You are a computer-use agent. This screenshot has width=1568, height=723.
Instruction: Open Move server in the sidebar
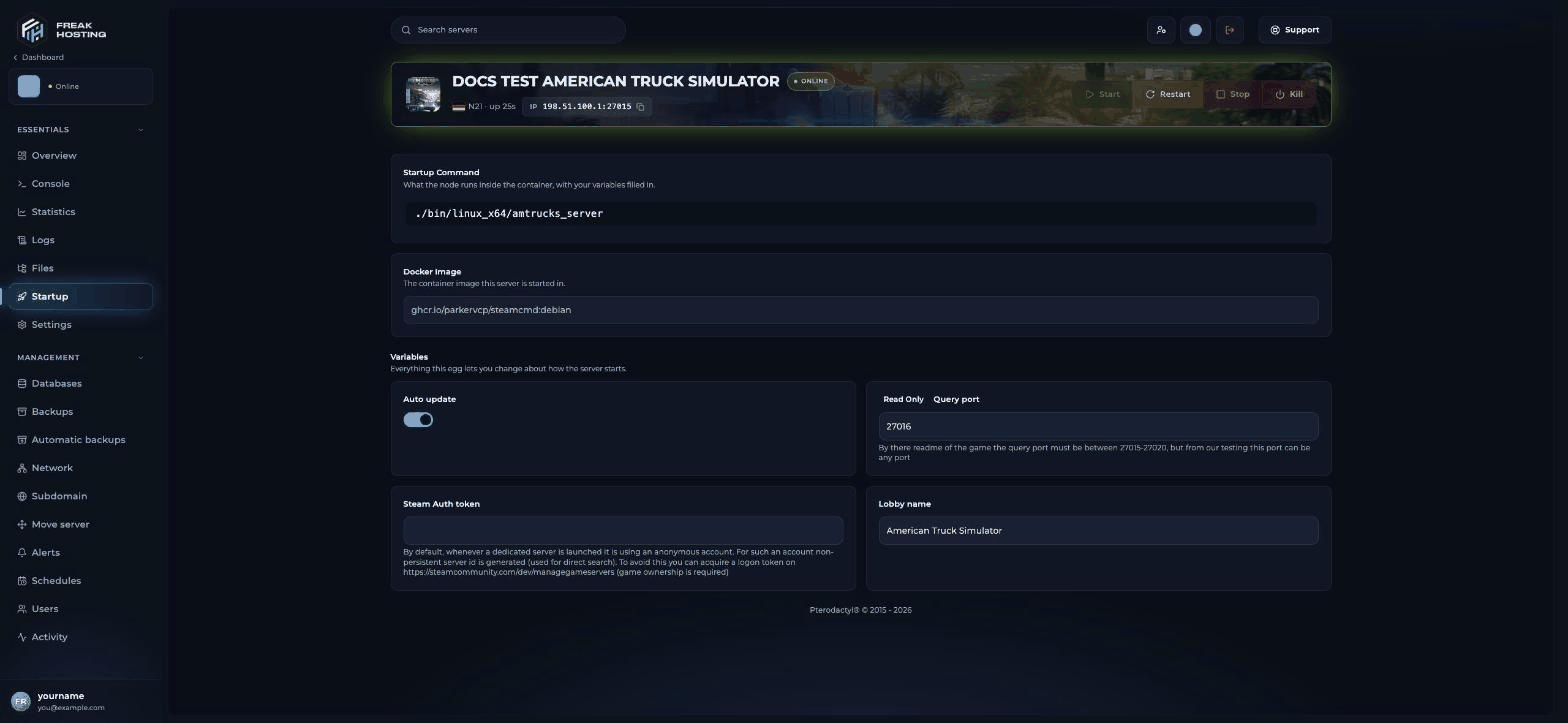80,524
